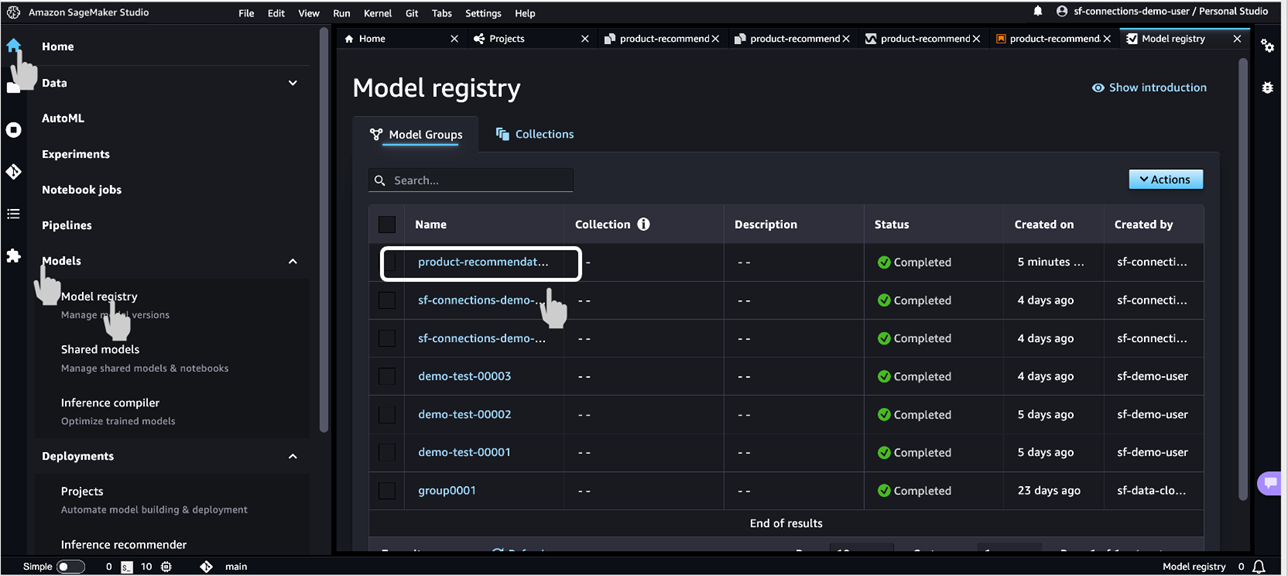Image resolution: width=1288 pixels, height=576 pixels.
Task: Open the Git sidebar icon in the activity bar
Action: coord(13,172)
